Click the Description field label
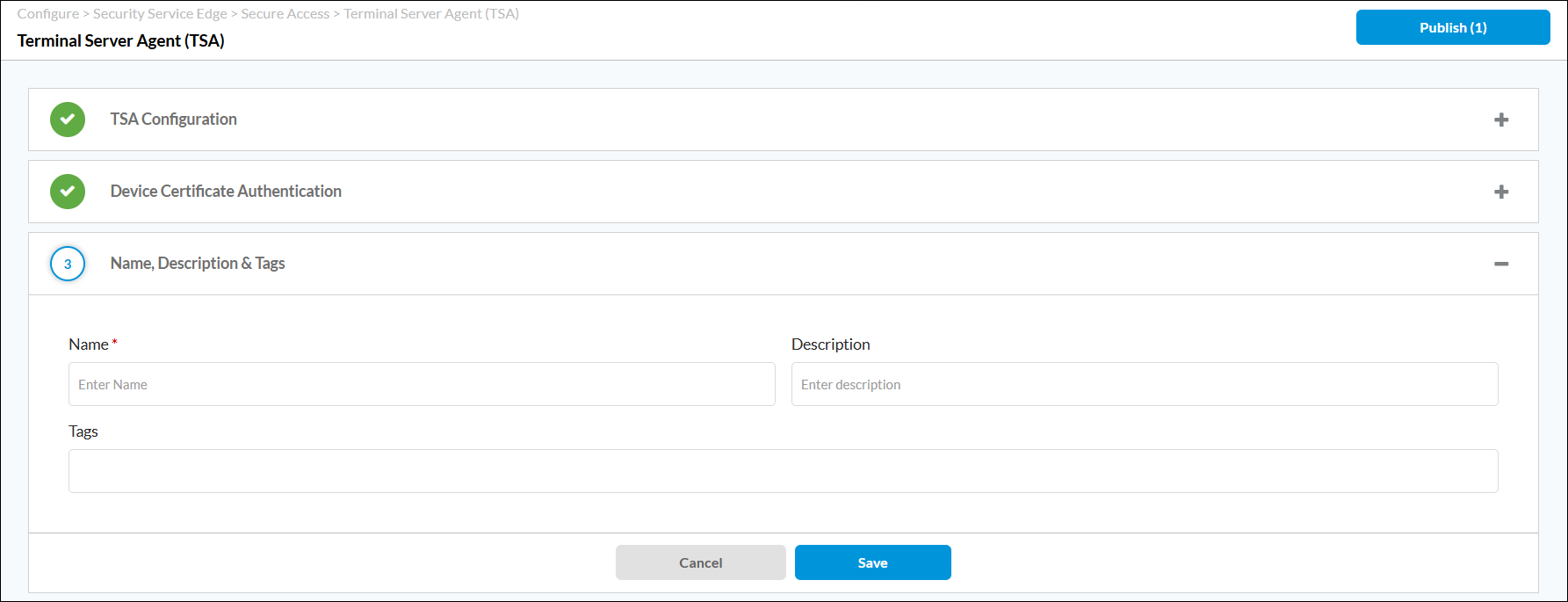 (x=831, y=345)
